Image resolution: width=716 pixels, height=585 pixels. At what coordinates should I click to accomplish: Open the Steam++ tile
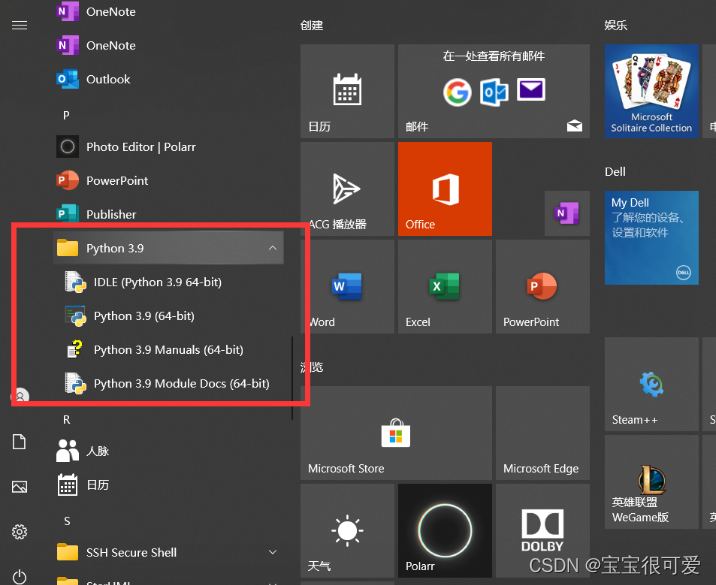point(652,384)
